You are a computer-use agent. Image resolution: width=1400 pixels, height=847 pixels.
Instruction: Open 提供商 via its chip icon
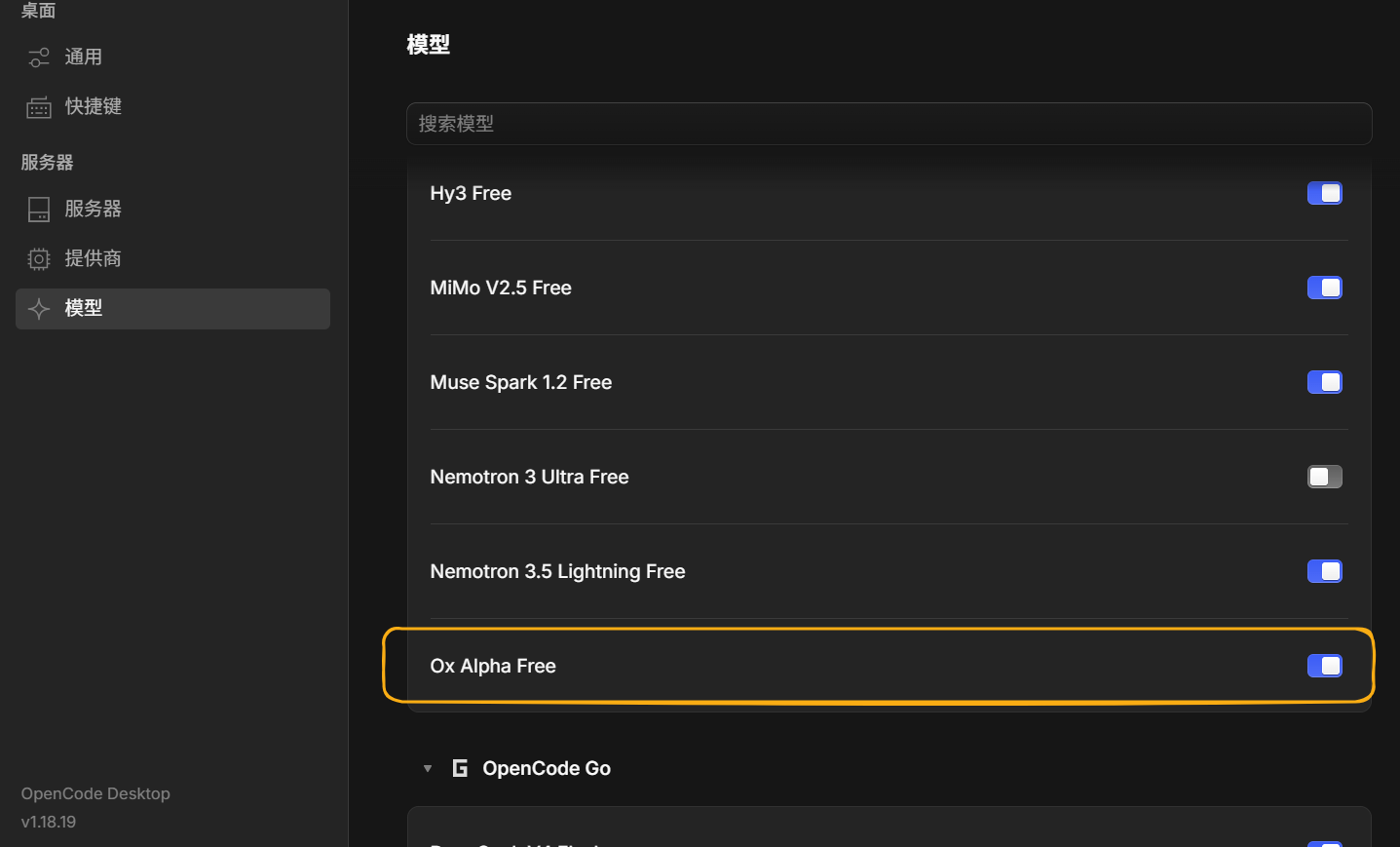[x=39, y=258]
